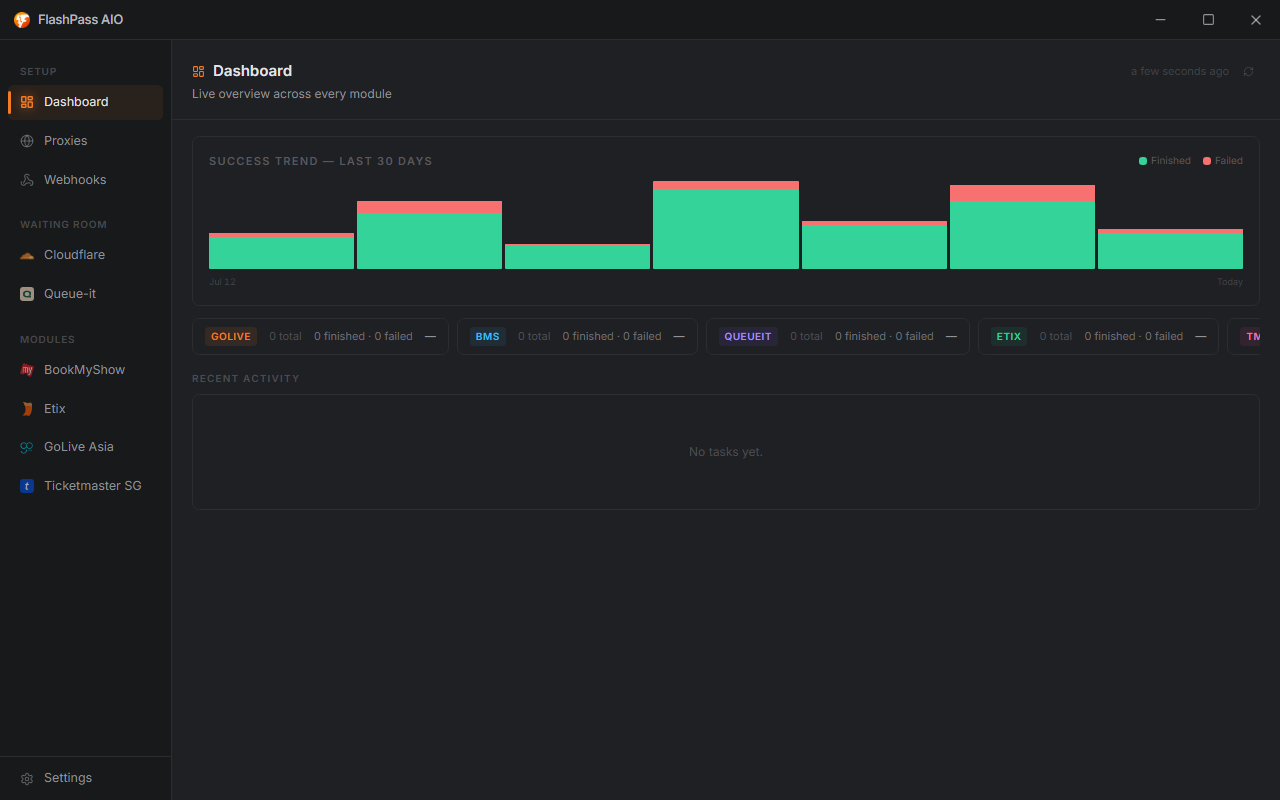The height and width of the screenshot is (800, 1280).
Task: Click the Finished legend green dot
Action: point(1143,161)
